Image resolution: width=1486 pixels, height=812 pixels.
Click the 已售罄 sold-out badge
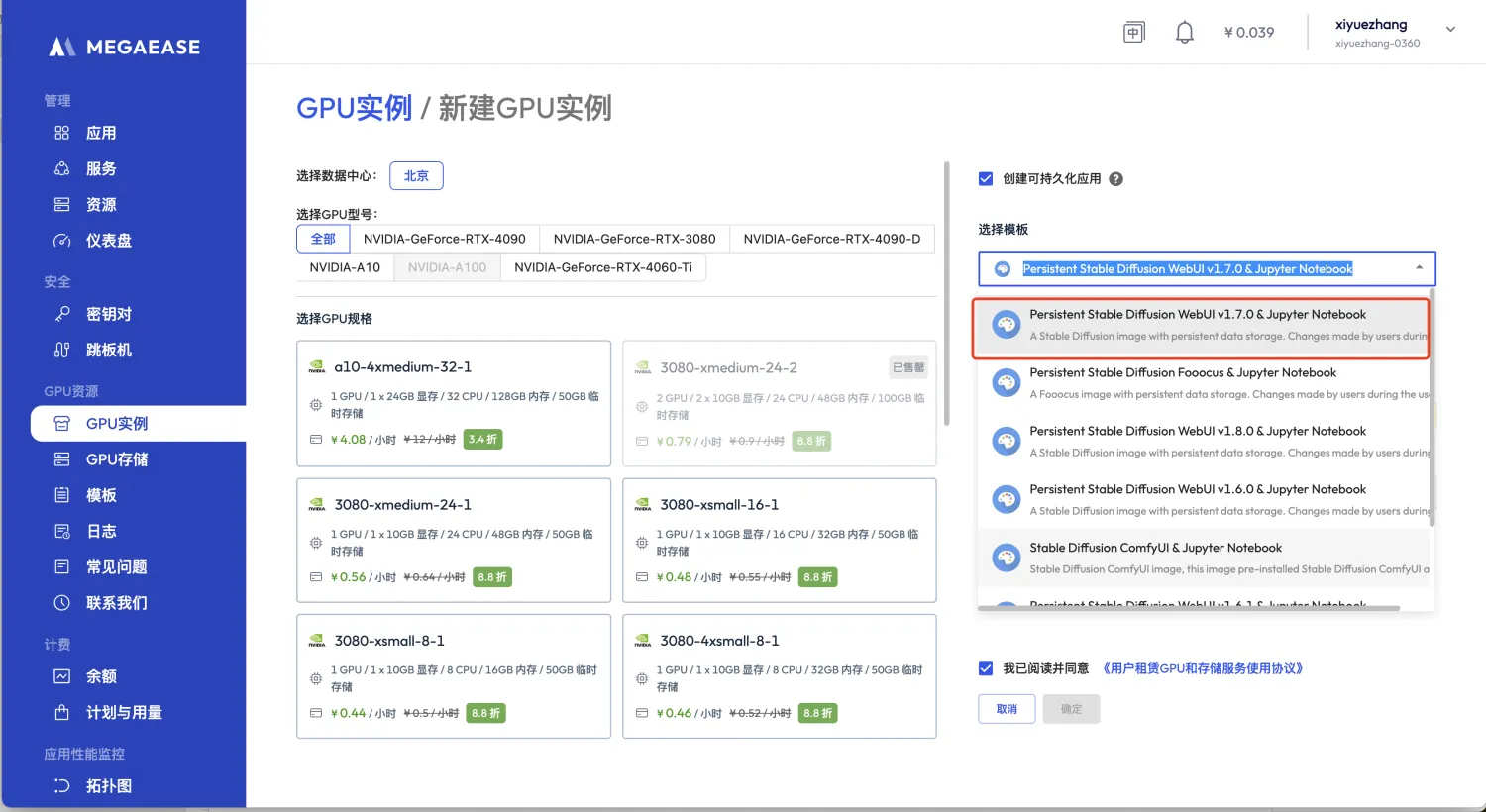tap(908, 368)
